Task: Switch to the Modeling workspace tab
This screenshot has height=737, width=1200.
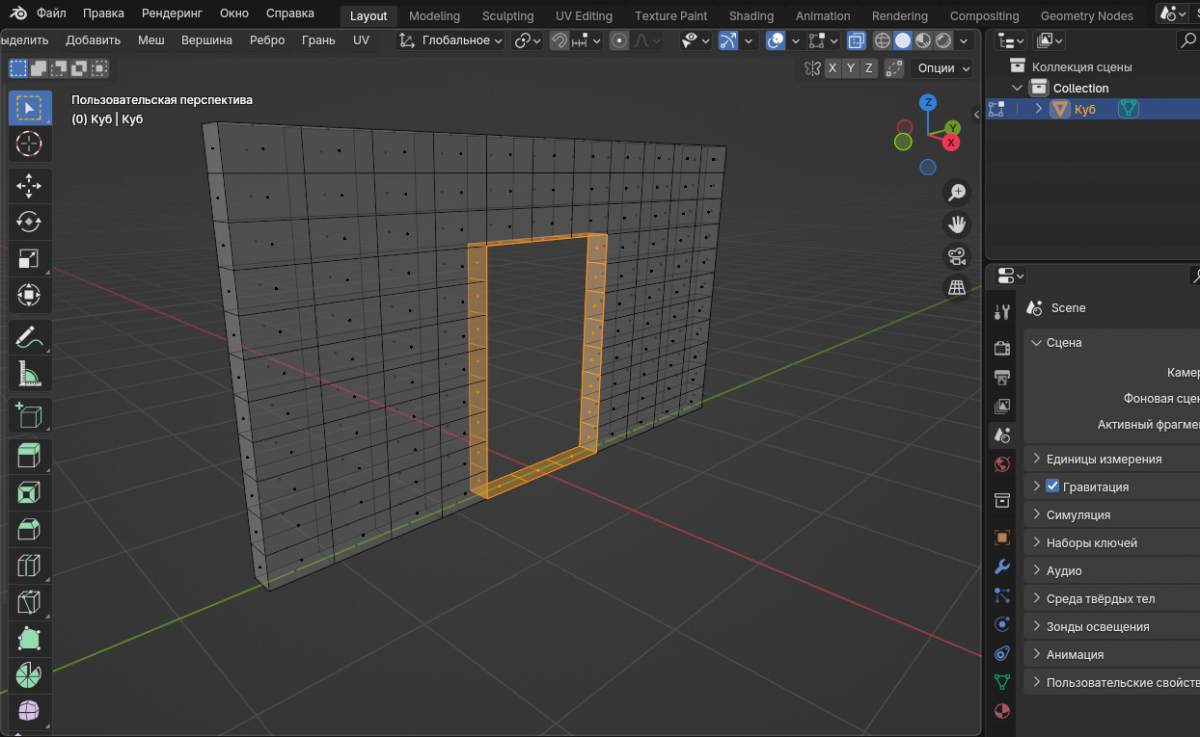Action: [434, 16]
